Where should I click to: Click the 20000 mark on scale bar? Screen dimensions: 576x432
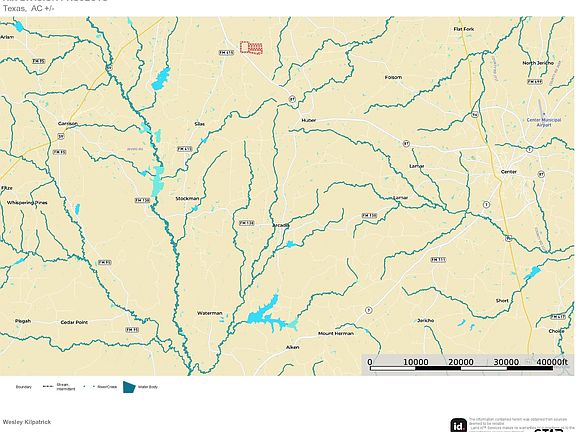[461, 362]
